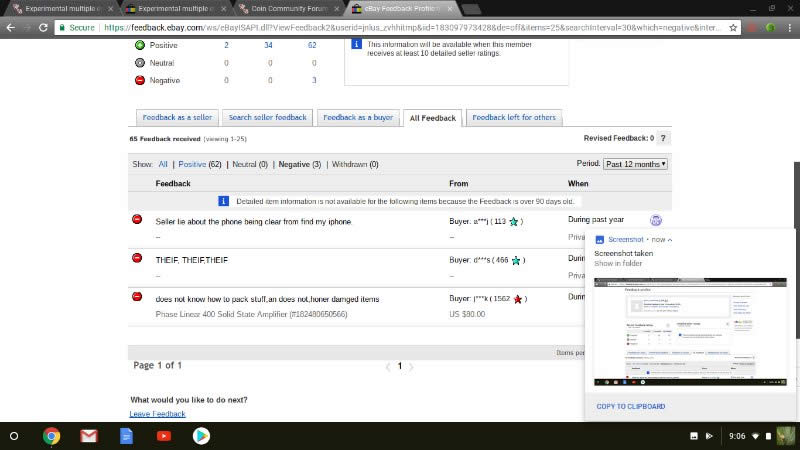Launch Chrome from the shelf

coord(51,436)
